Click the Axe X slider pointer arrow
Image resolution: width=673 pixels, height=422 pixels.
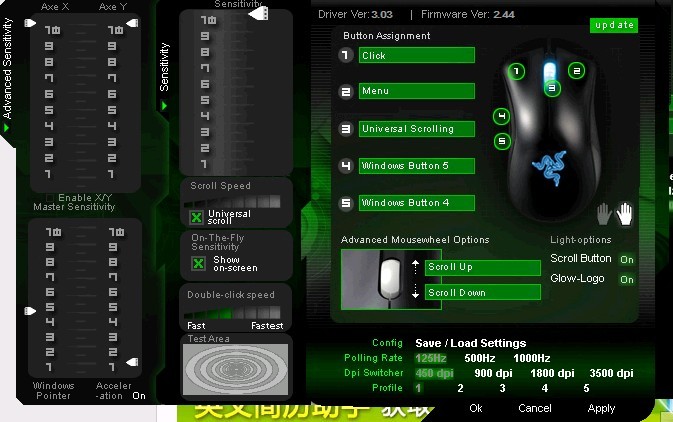(x=30, y=23)
